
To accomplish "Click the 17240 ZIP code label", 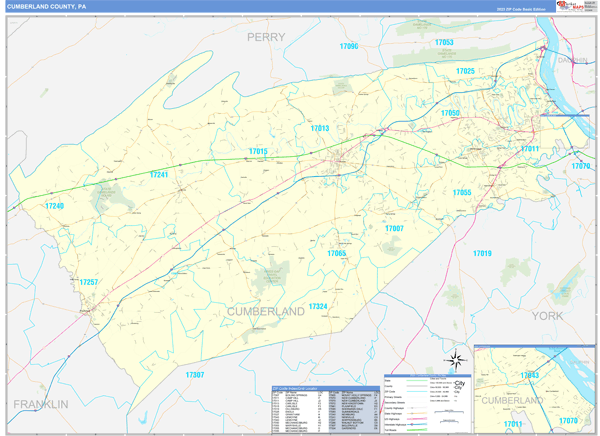I will tap(54, 206).
